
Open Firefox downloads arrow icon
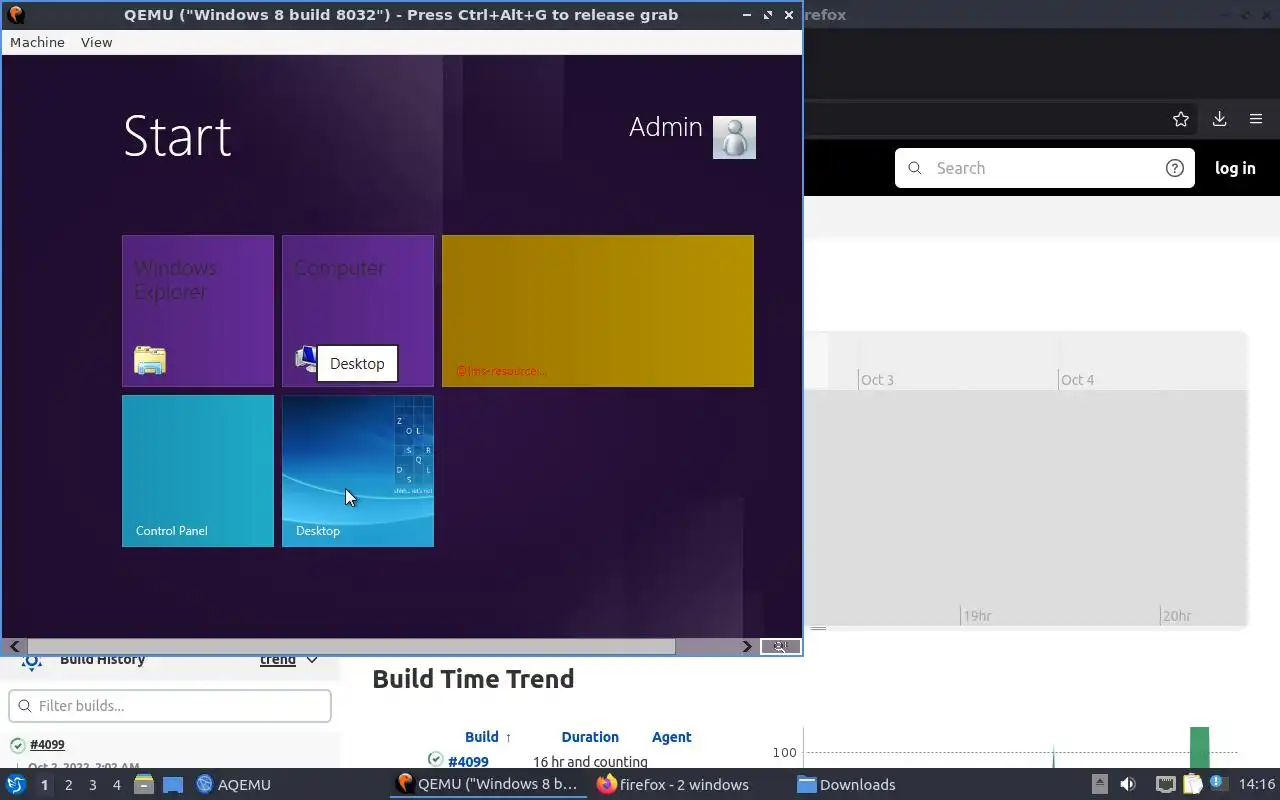pos(1219,119)
